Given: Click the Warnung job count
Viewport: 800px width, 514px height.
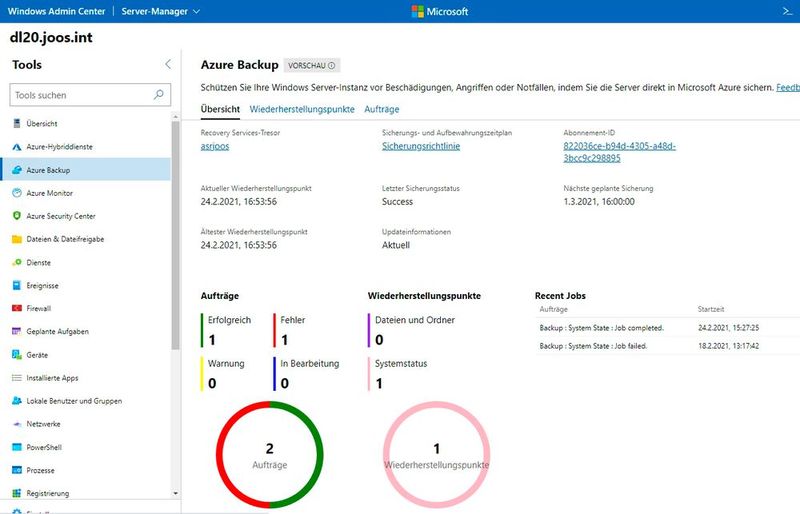Looking at the screenshot, I should point(212,383).
